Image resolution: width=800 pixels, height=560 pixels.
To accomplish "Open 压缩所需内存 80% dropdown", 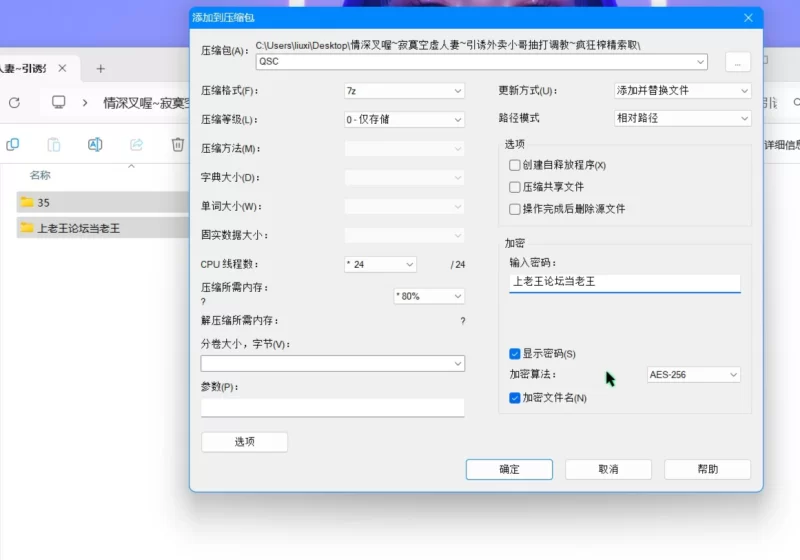I will point(429,296).
